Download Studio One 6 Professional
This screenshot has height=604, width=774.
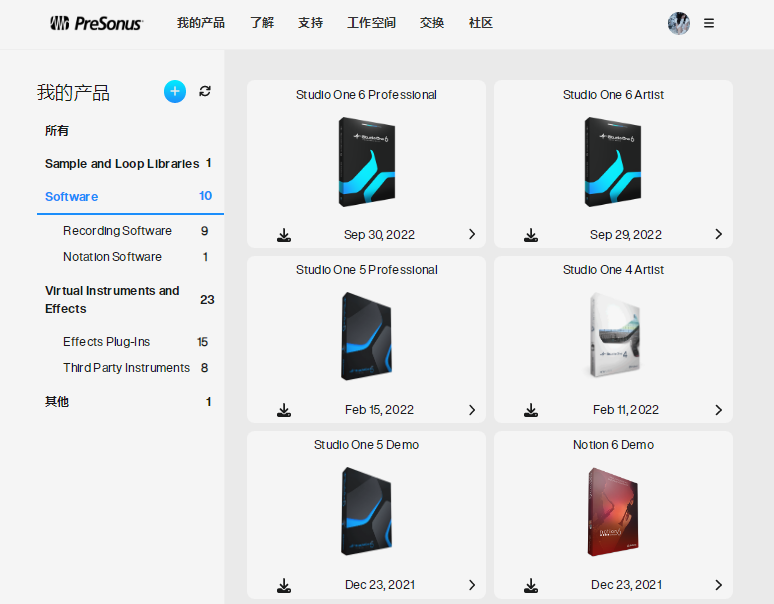[284, 235]
